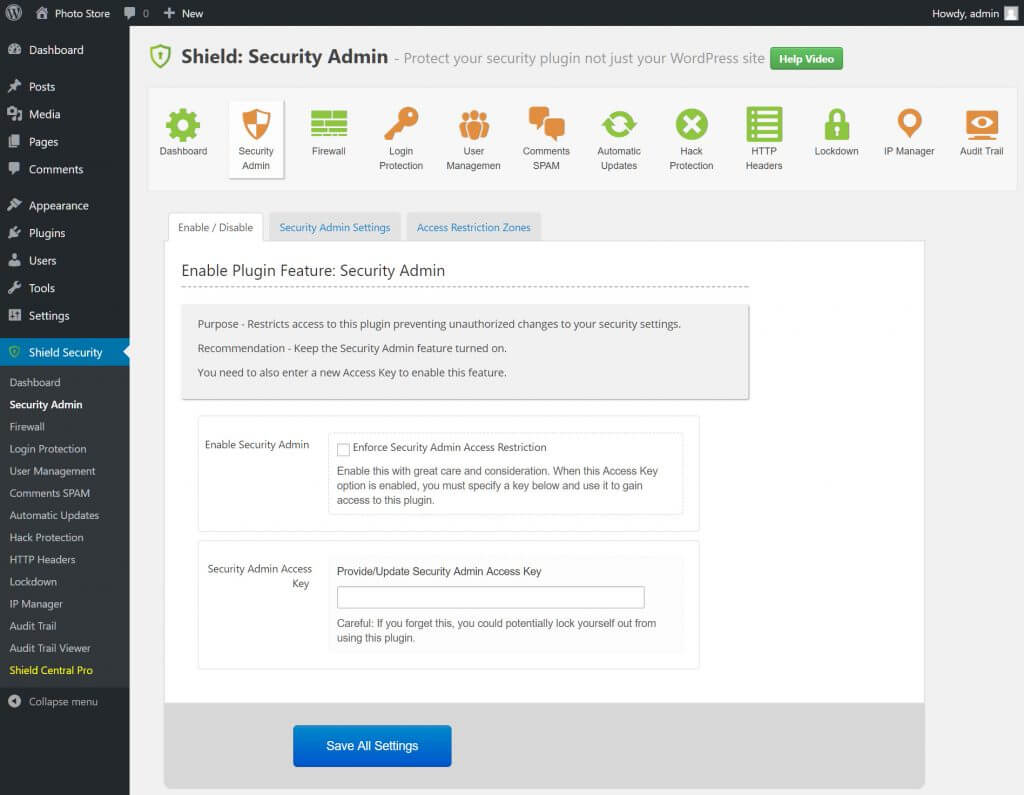Open HTTP Headers submenu link
Image resolution: width=1024 pixels, height=795 pixels.
[x=42, y=560]
